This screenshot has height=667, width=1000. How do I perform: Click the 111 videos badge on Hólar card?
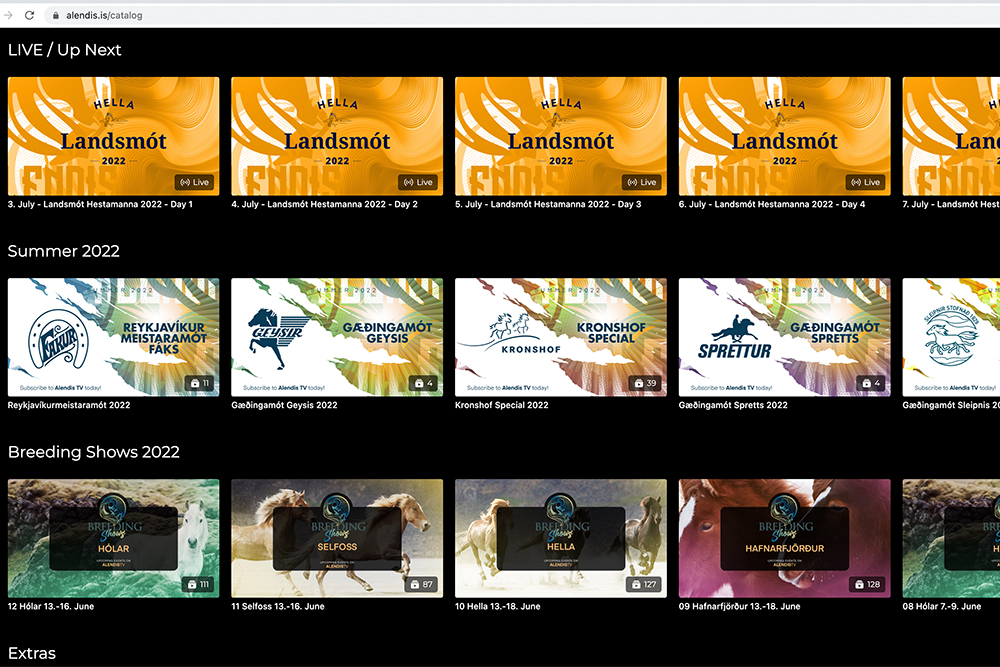click(x=198, y=584)
